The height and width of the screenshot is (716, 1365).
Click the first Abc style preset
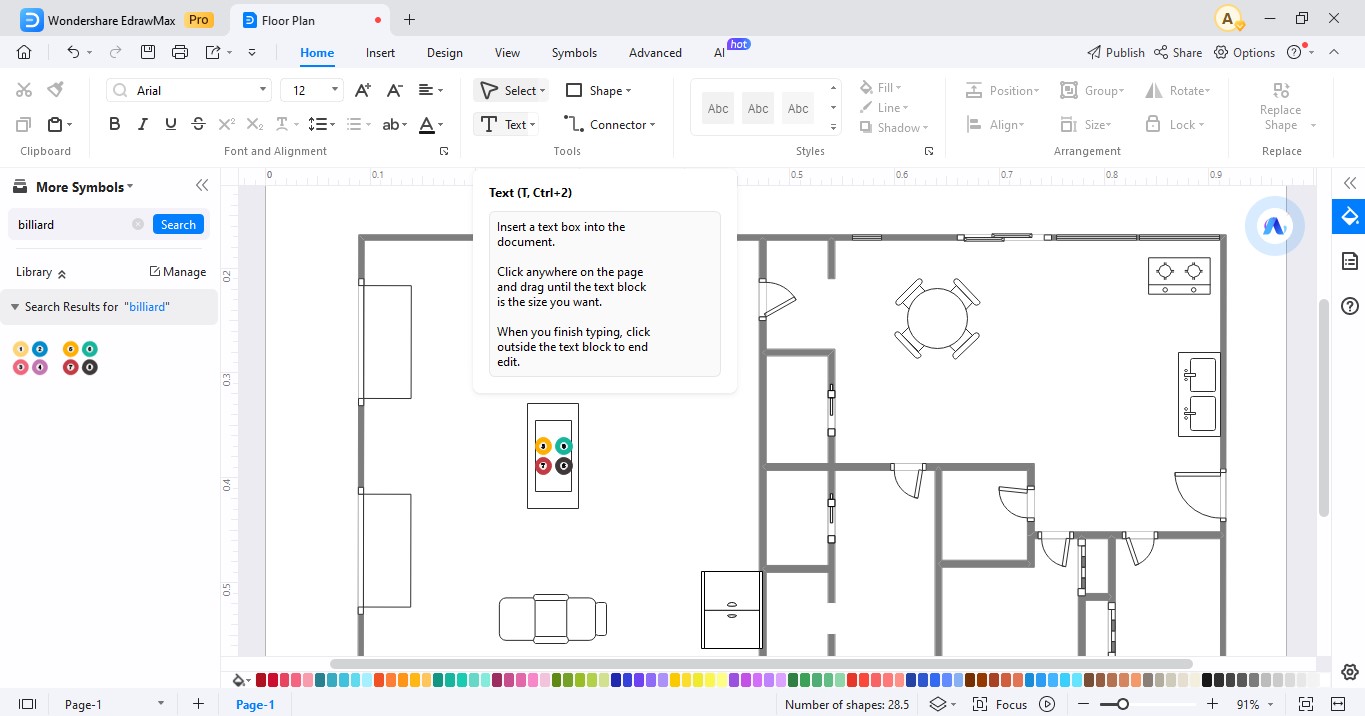718,108
